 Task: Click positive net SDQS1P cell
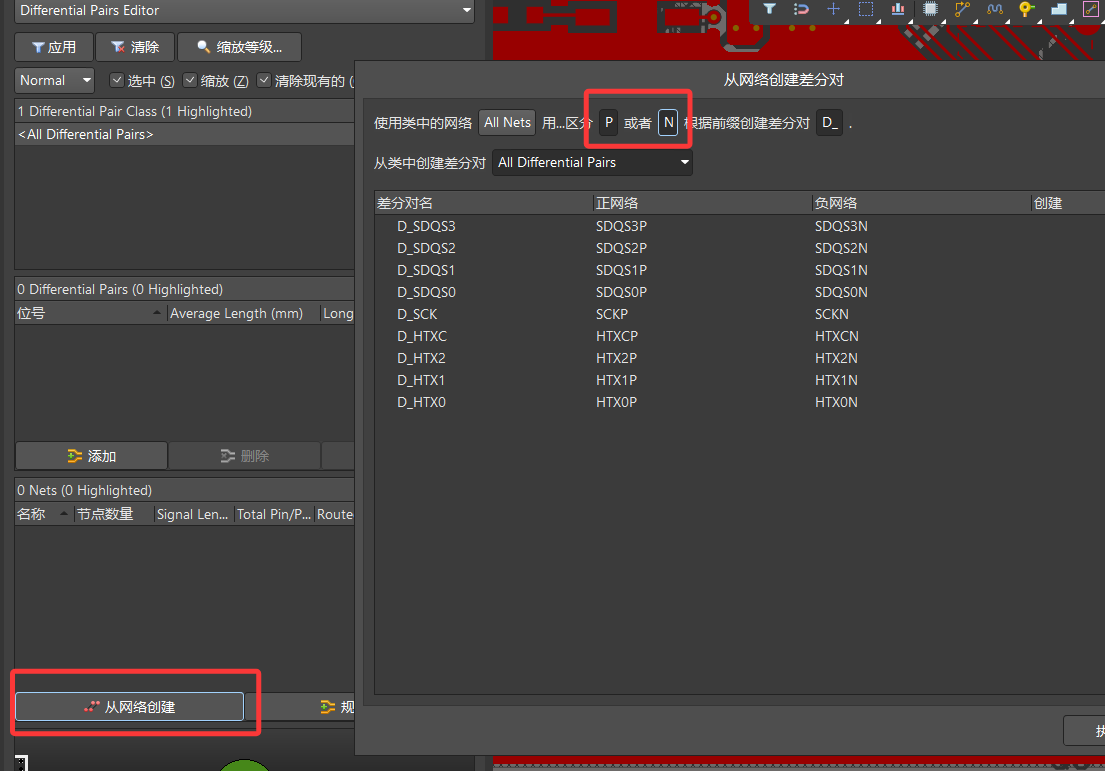pyautogui.click(x=622, y=270)
